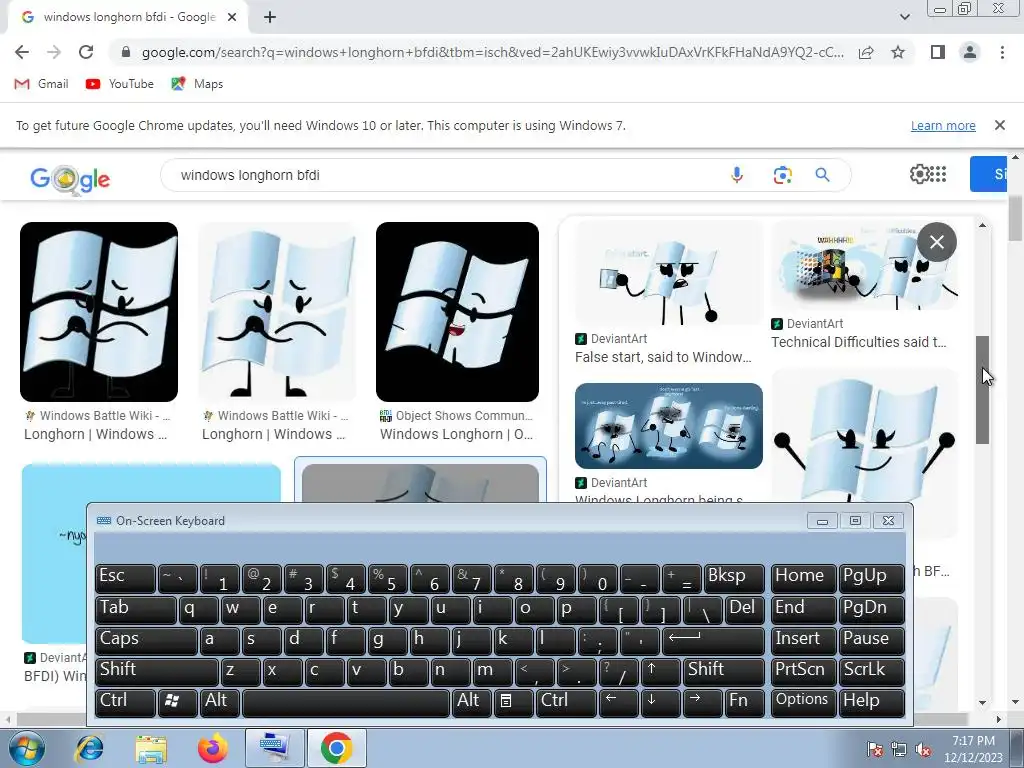Viewport: 1024px width, 768px height.
Task: Click the Help key on On-Screen Keyboard
Action: 871,702
